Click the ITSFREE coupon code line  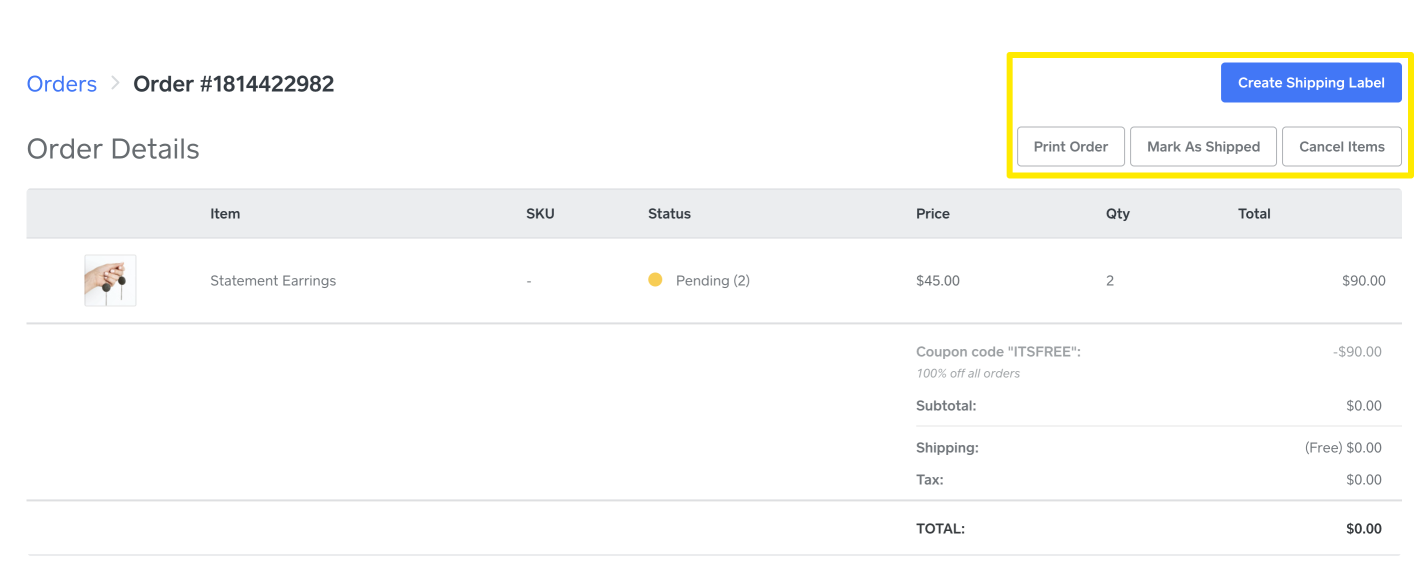[998, 352]
